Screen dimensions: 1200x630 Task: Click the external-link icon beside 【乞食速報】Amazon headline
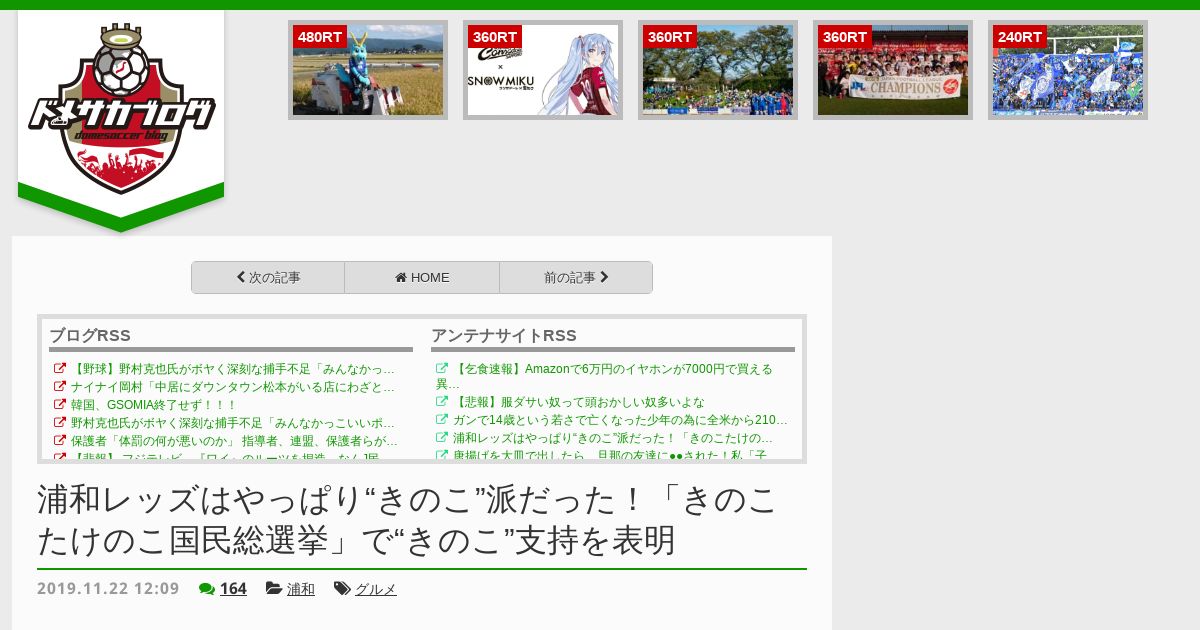click(x=442, y=369)
